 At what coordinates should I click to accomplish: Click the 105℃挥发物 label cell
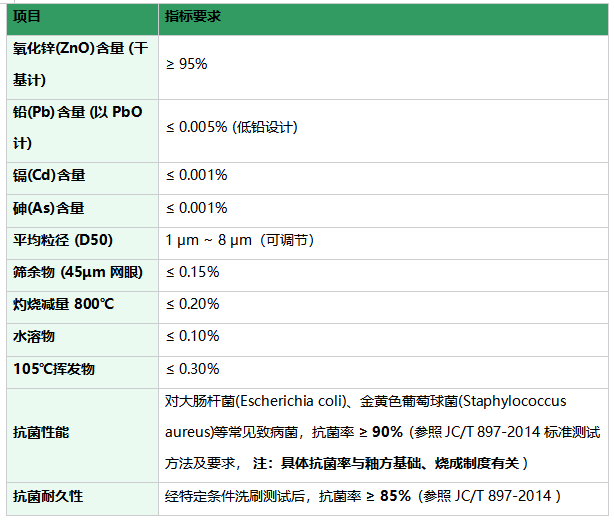coord(83,372)
